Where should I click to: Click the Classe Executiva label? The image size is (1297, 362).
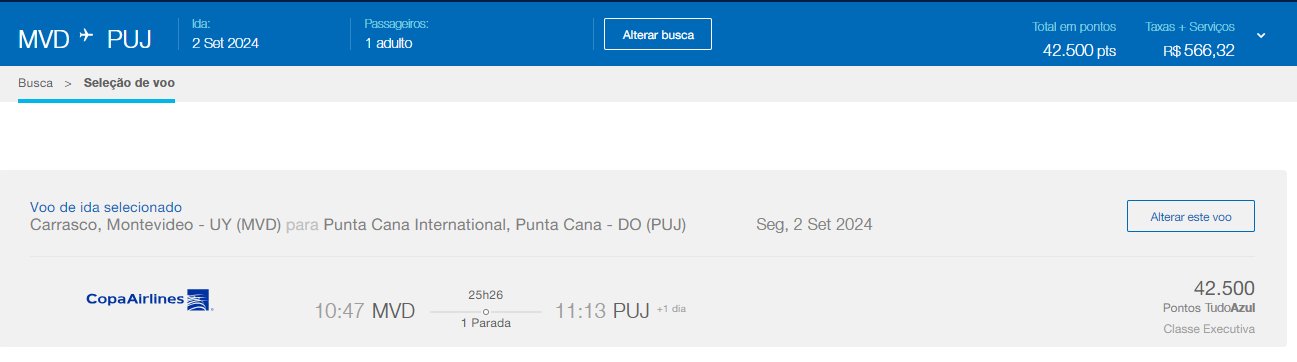point(1209,329)
